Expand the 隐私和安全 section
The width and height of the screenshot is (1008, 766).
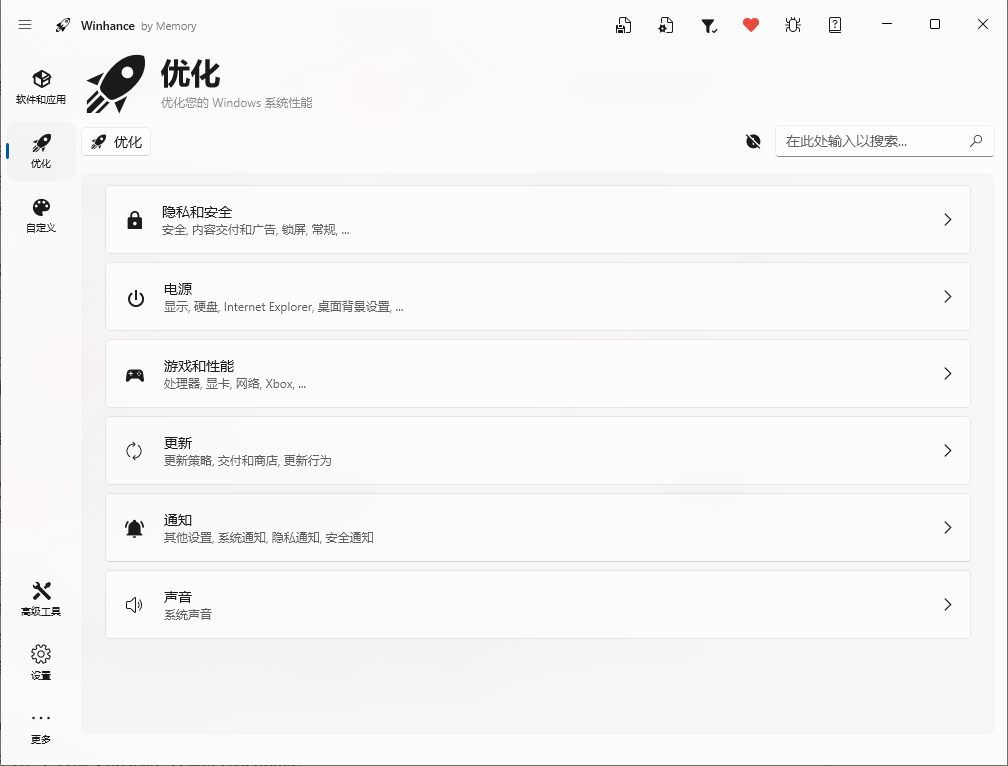pos(538,219)
